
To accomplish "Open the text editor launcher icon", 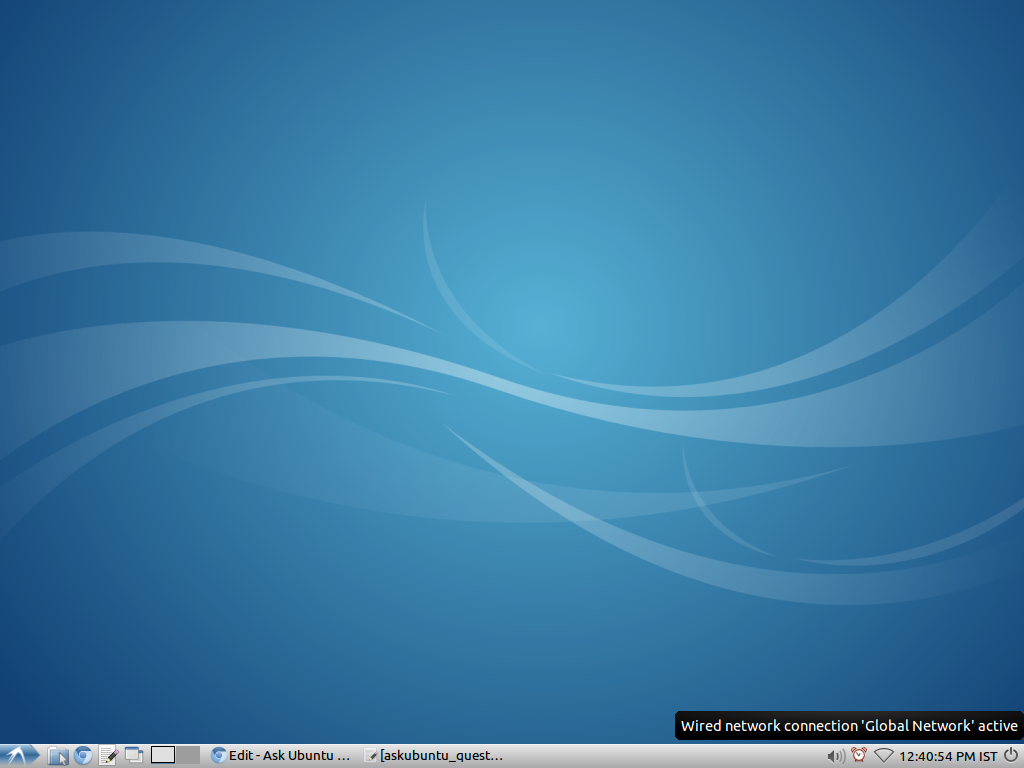I will (108, 756).
